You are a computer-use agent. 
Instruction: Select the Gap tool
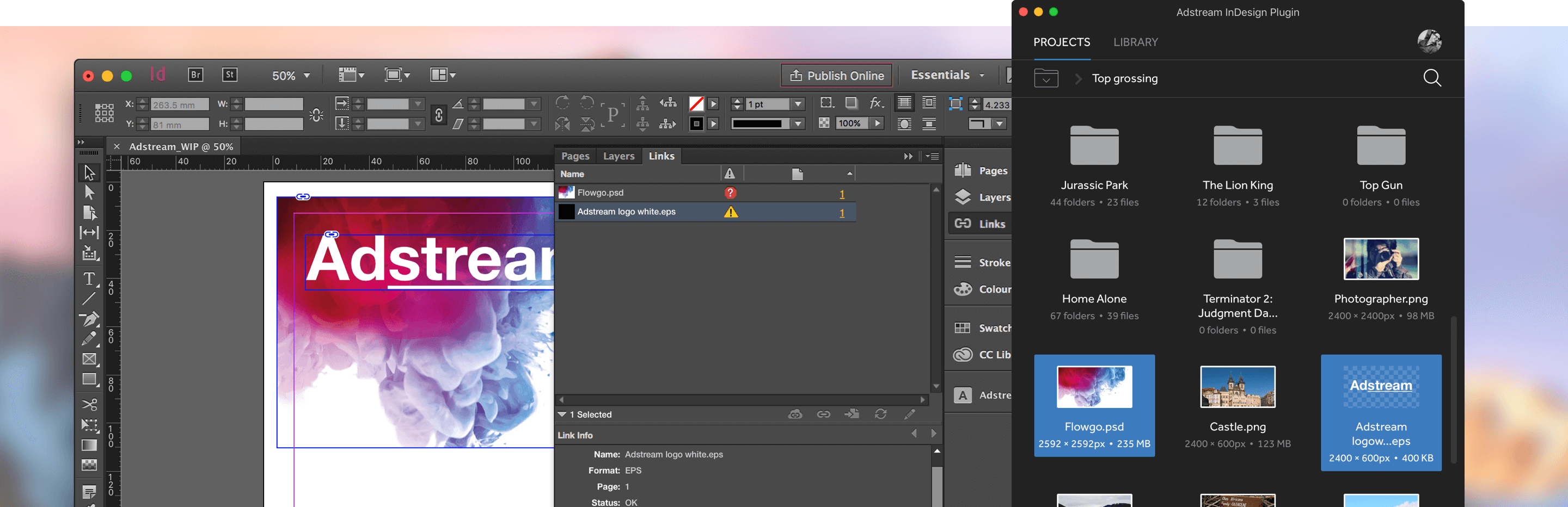tap(89, 232)
